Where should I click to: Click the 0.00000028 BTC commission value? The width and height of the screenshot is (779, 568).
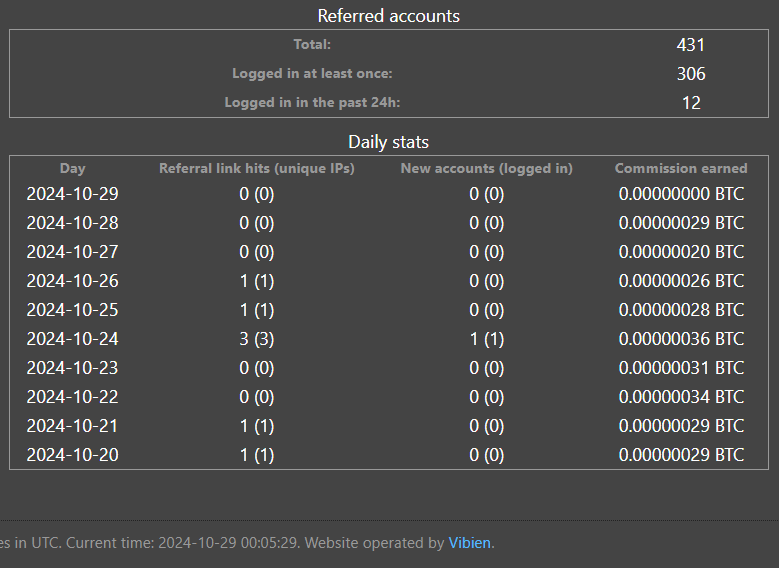681,310
